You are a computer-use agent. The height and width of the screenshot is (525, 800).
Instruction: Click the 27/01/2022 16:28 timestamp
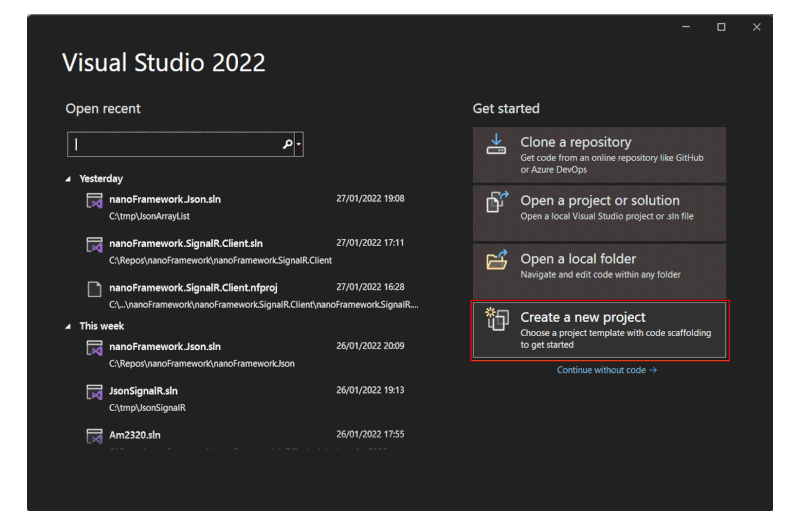pyautogui.click(x=370, y=287)
